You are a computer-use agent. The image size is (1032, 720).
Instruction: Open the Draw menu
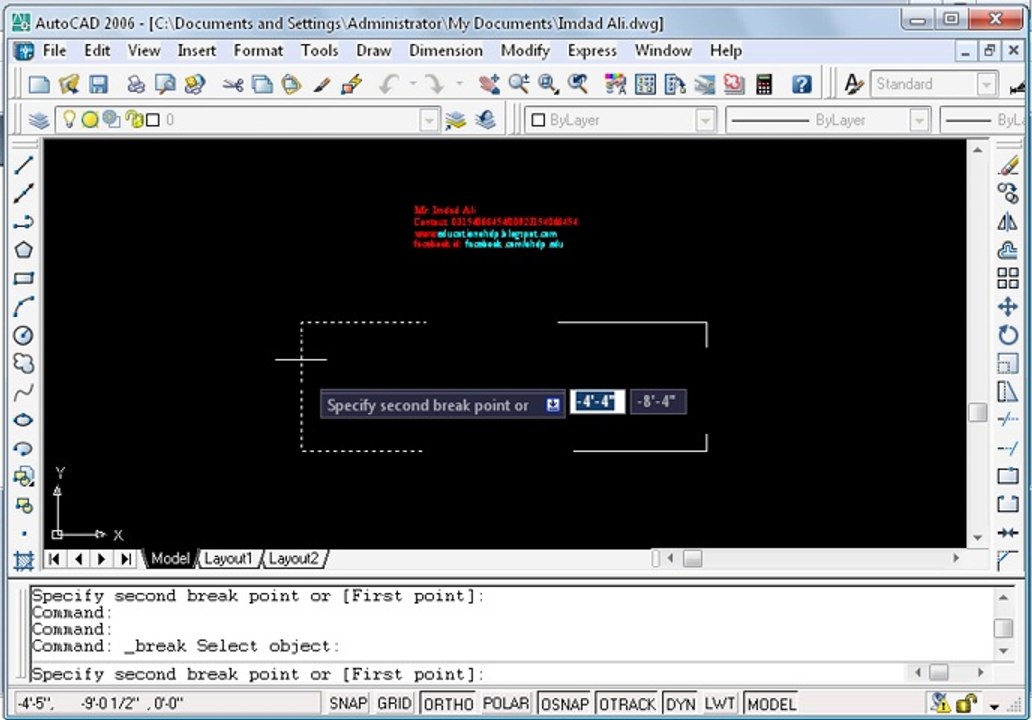[x=373, y=51]
